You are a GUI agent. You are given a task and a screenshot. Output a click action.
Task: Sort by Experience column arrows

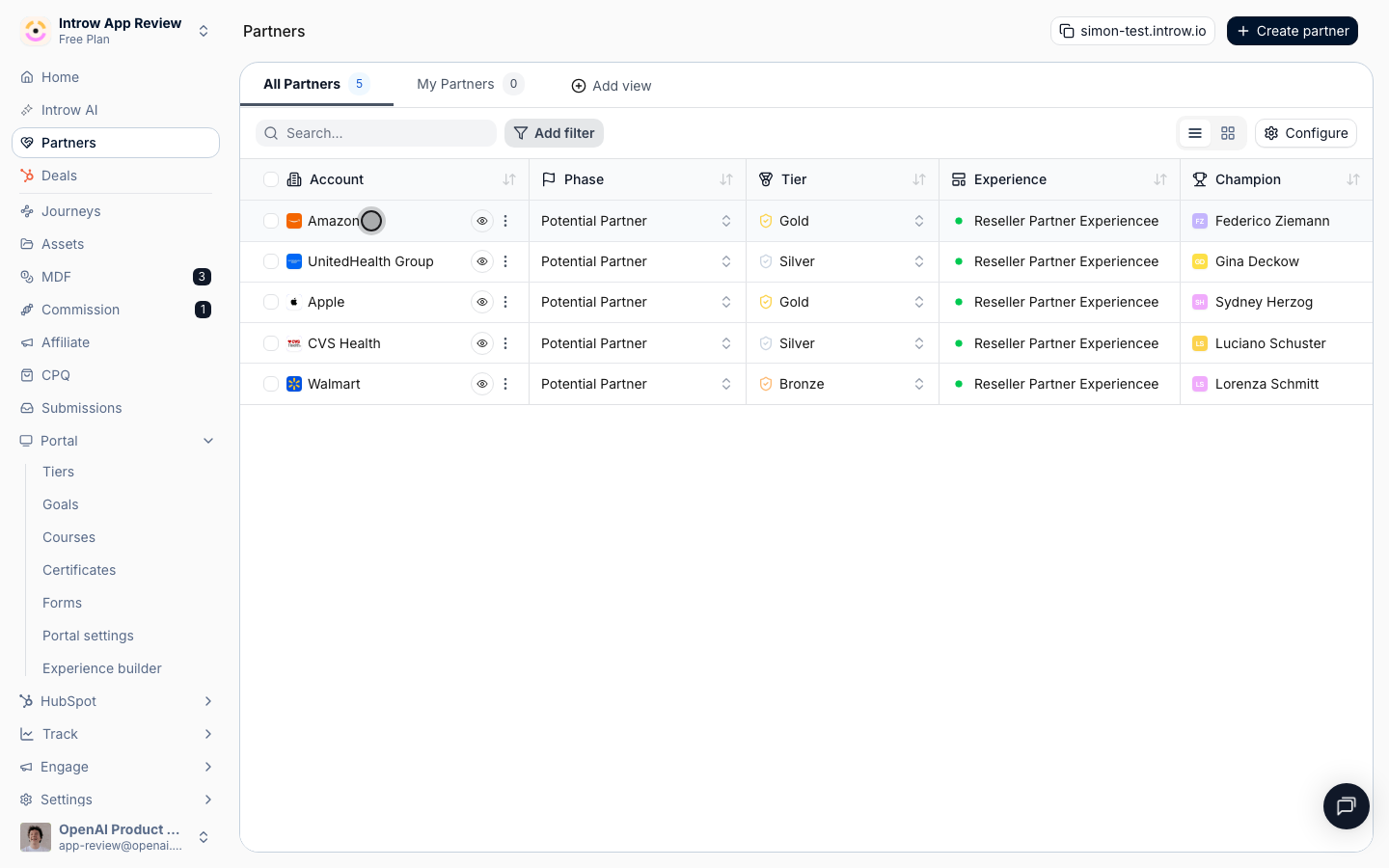(1160, 179)
